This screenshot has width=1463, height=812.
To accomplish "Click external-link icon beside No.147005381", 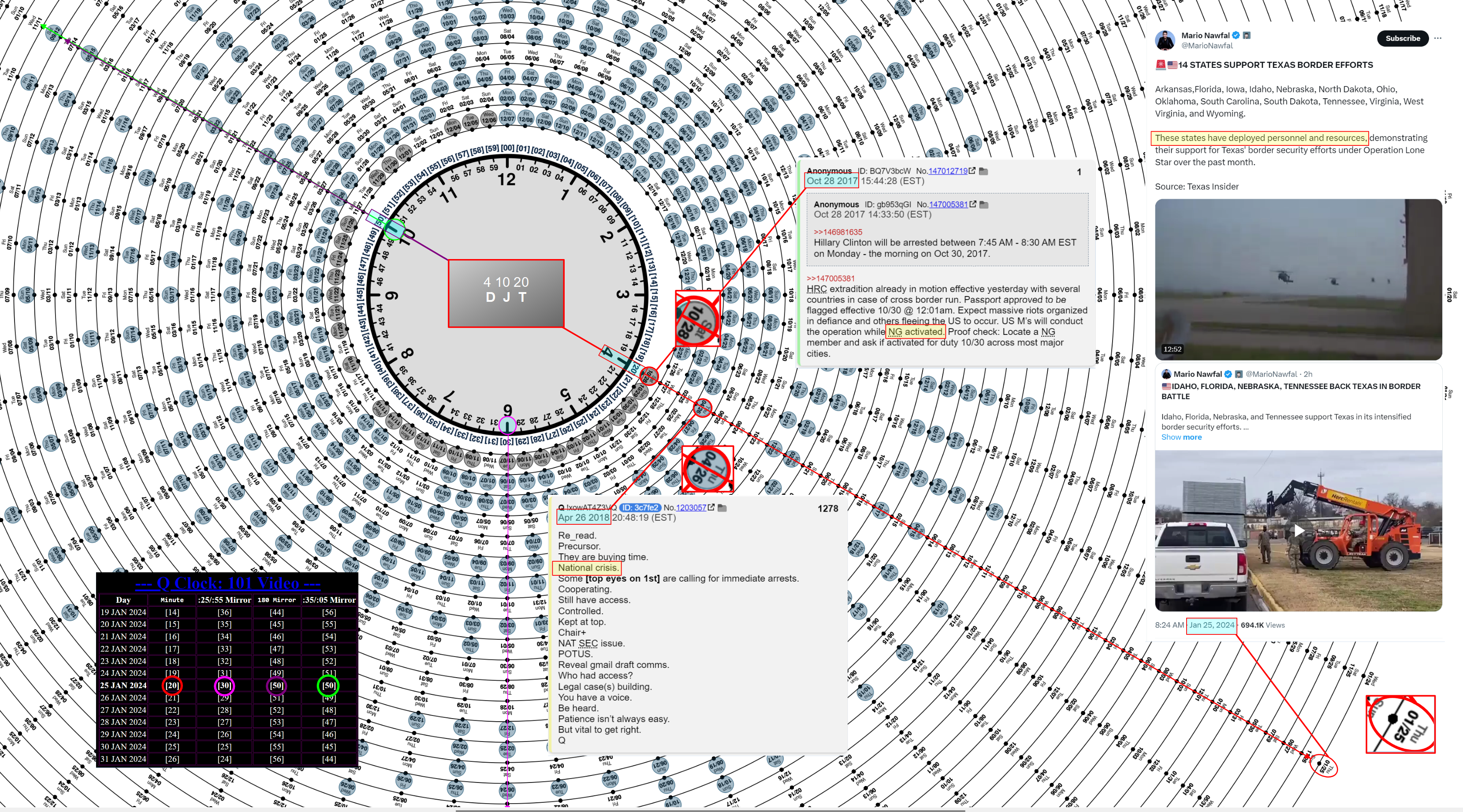I will click(x=973, y=204).
